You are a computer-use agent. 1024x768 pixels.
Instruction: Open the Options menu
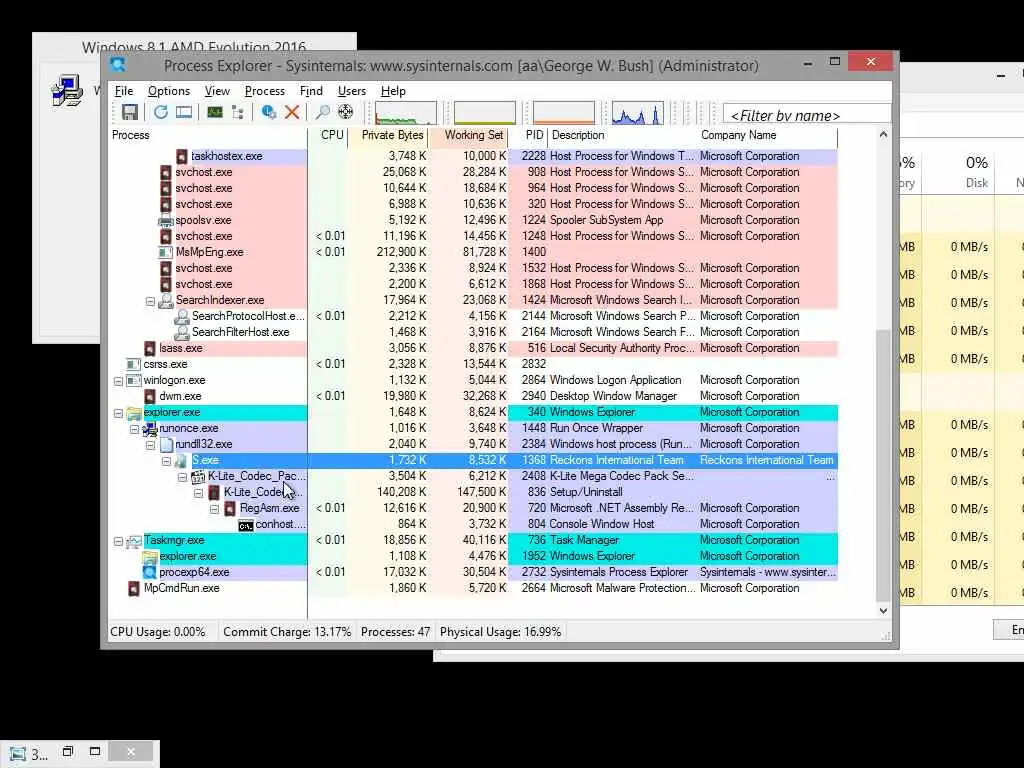[x=168, y=91]
